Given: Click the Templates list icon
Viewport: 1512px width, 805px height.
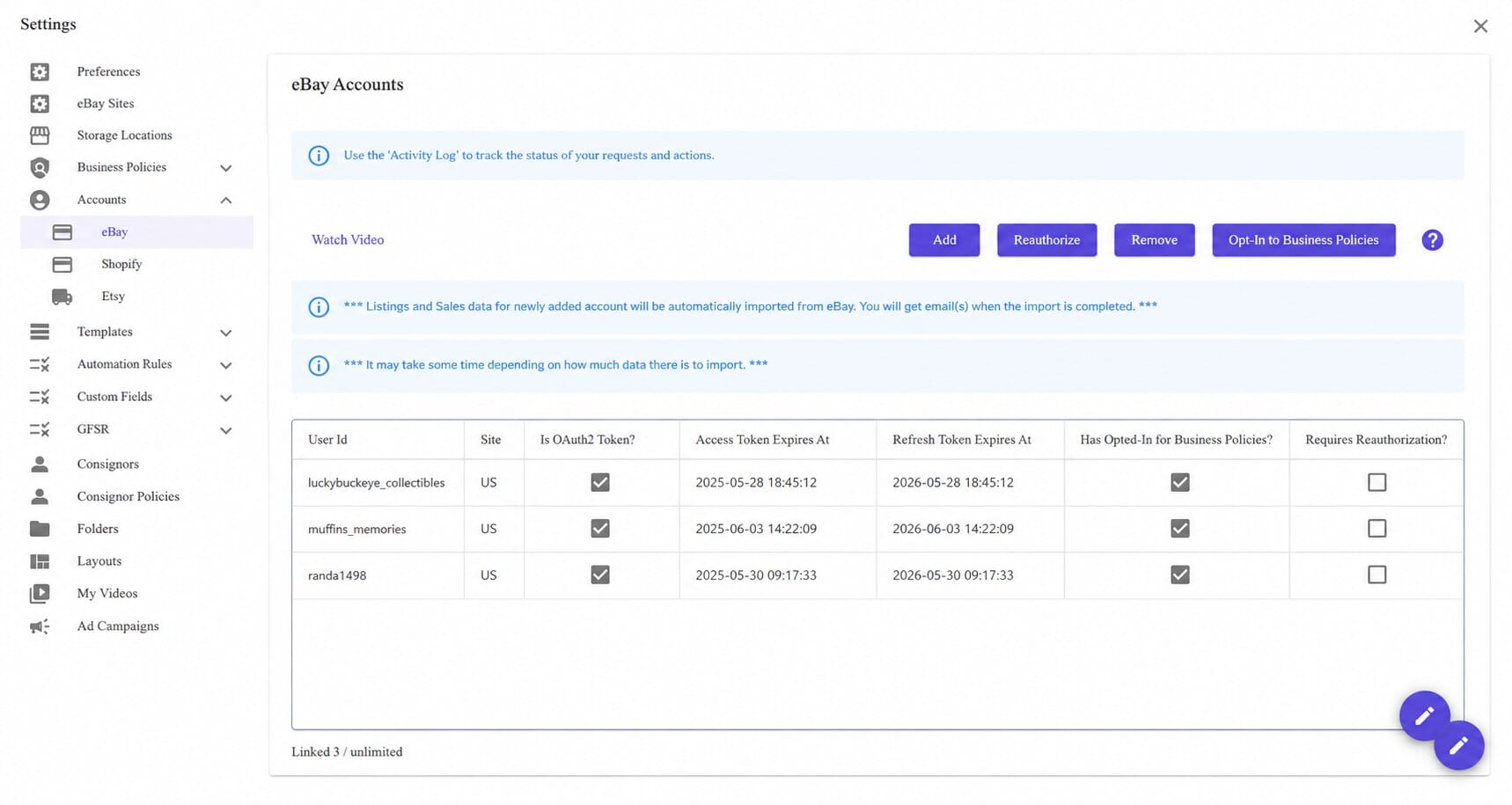Looking at the screenshot, I should (x=40, y=332).
